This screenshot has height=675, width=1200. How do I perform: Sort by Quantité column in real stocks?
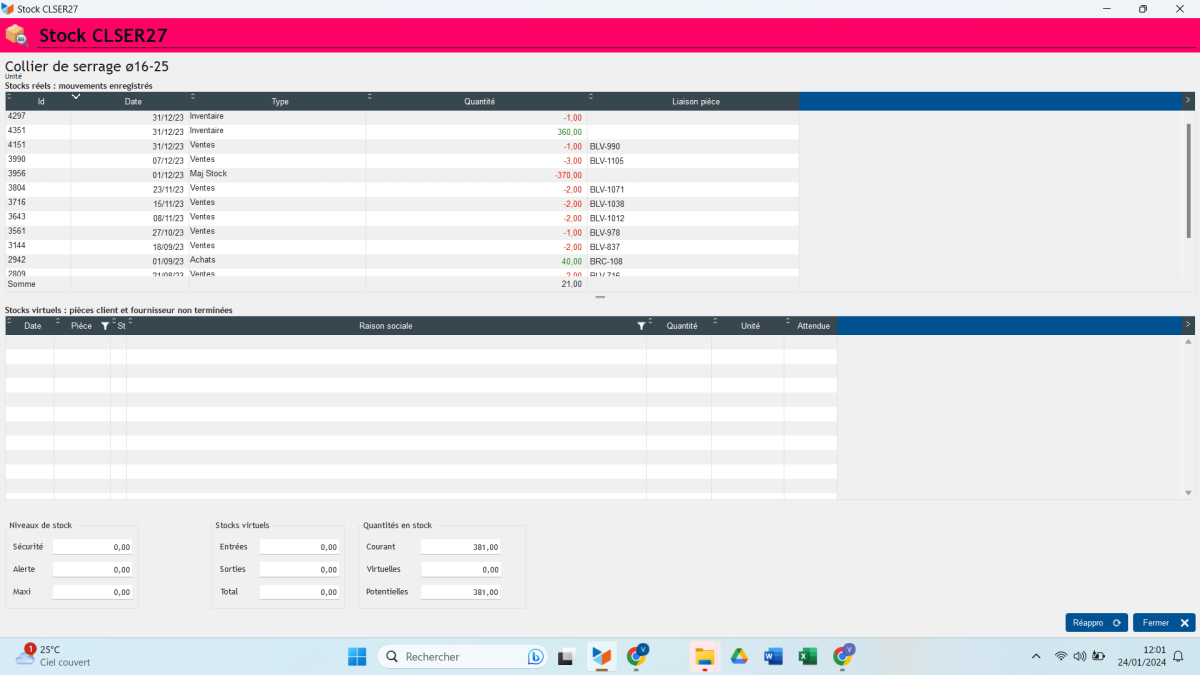tap(479, 102)
